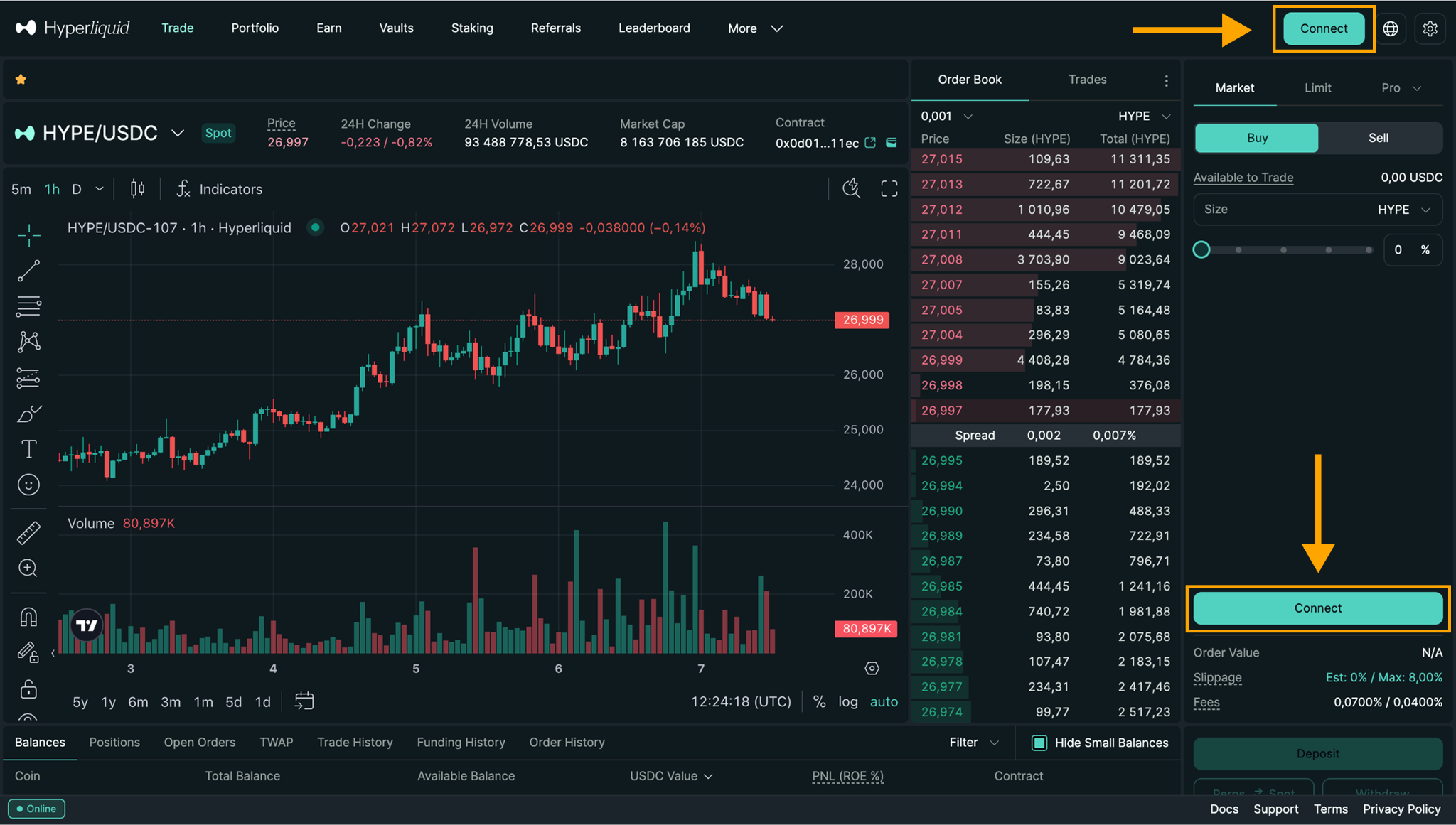Change the Size currency dropdown
The image size is (1456, 825).
click(x=1404, y=210)
